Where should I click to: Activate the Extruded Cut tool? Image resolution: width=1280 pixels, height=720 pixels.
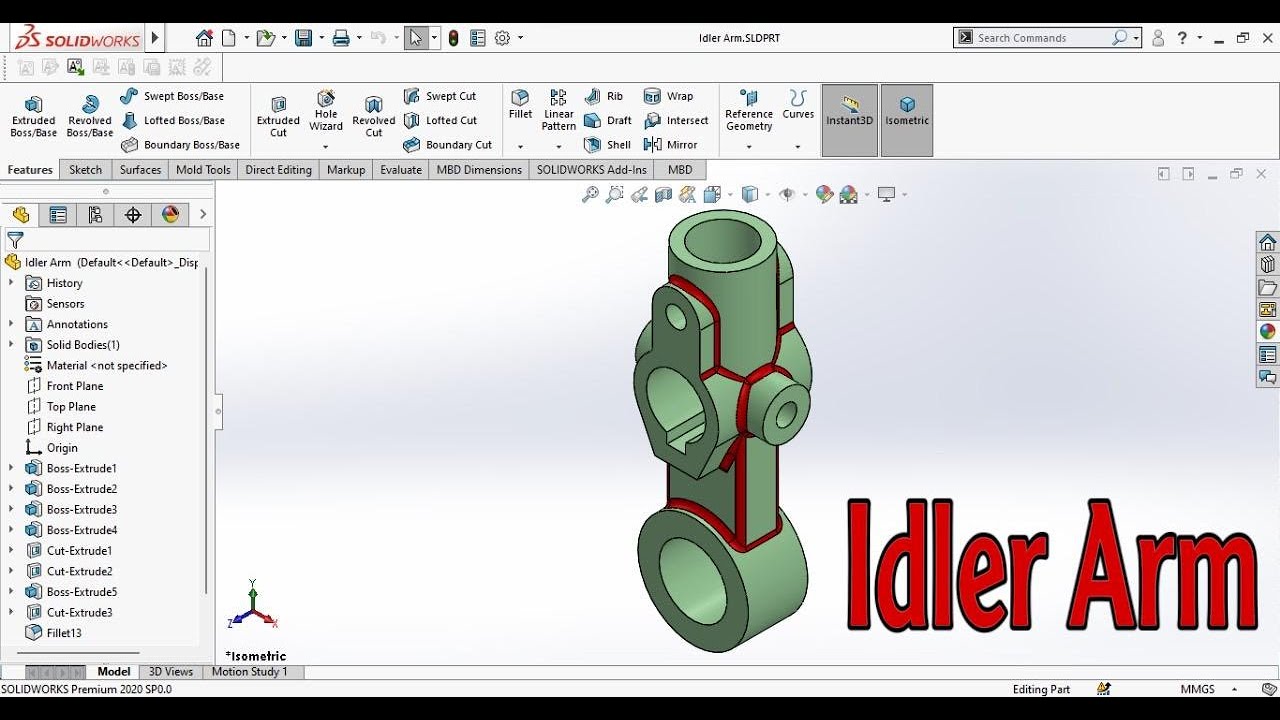(x=278, y=117)
